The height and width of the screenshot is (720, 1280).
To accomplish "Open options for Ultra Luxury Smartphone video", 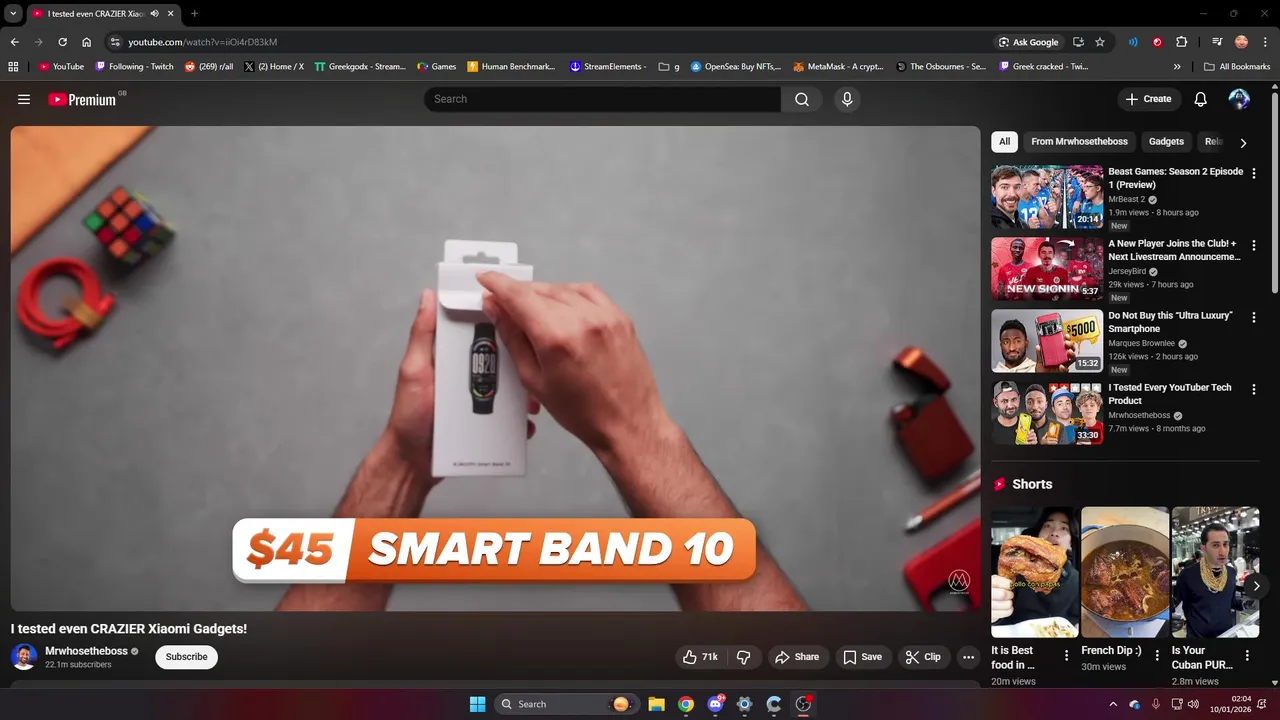I will coord(1254,317).
